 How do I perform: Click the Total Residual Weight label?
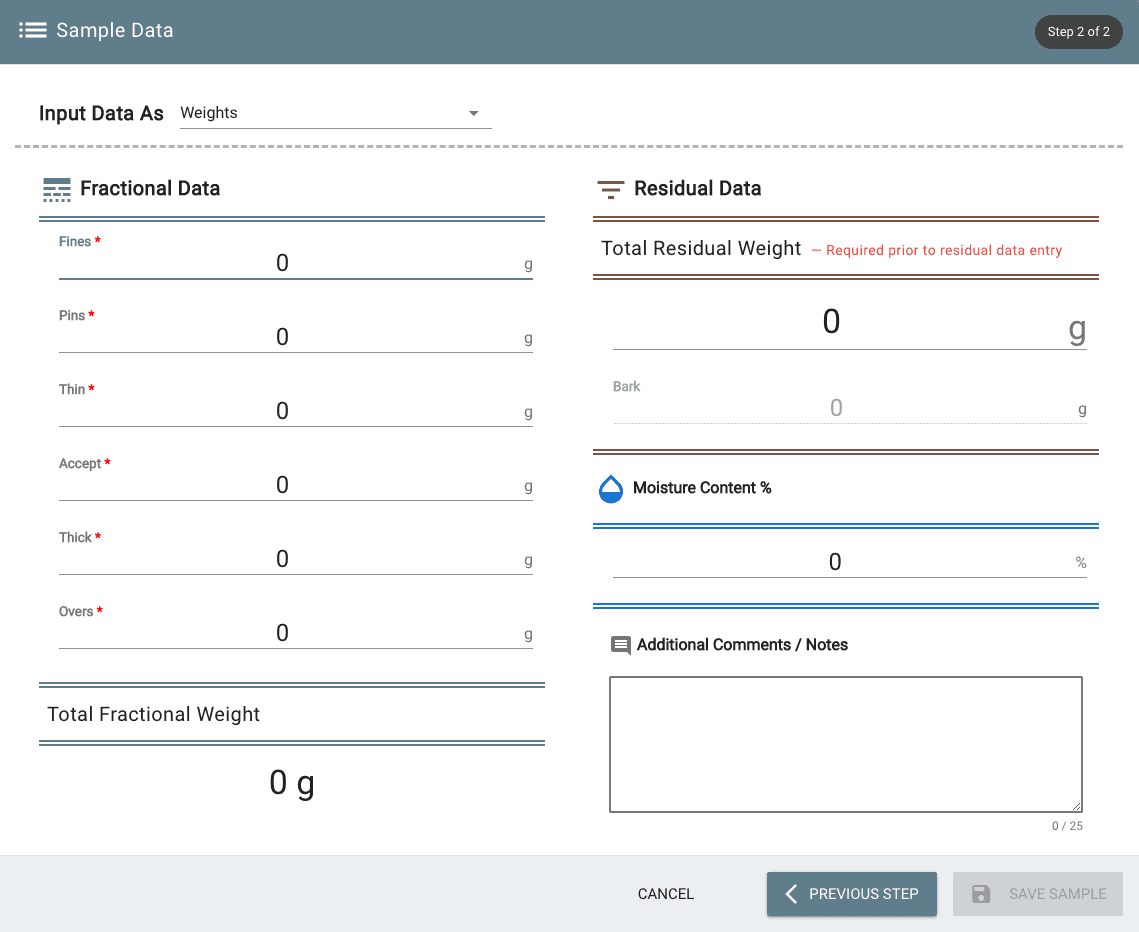click(701, 248)
